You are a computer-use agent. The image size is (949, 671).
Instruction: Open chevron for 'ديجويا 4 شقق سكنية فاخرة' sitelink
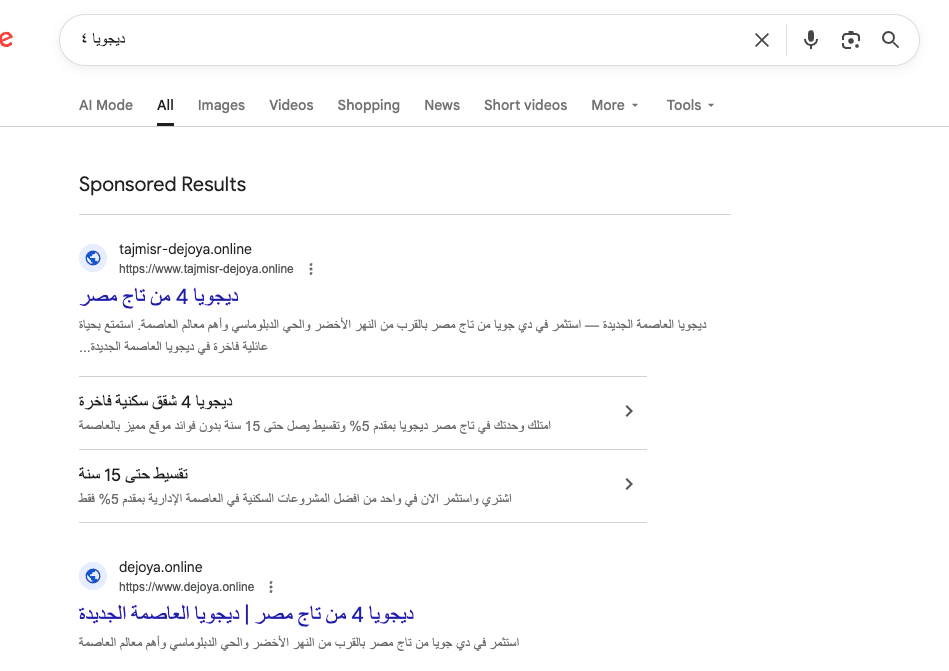tap(629, 411)
